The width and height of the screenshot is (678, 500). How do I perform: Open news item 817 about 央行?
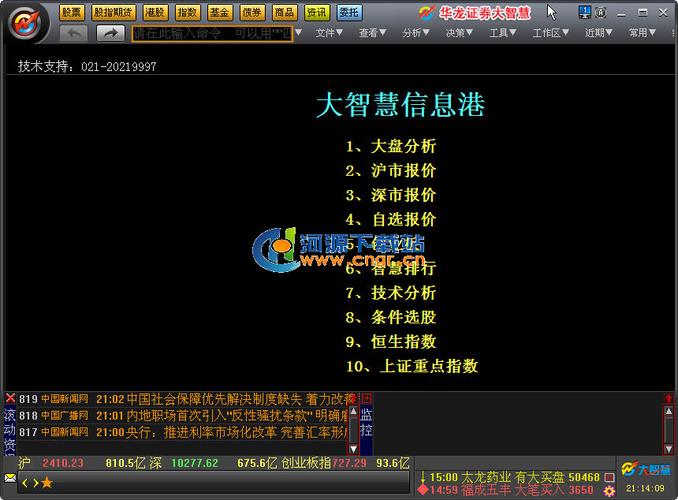tap(183, 432)
